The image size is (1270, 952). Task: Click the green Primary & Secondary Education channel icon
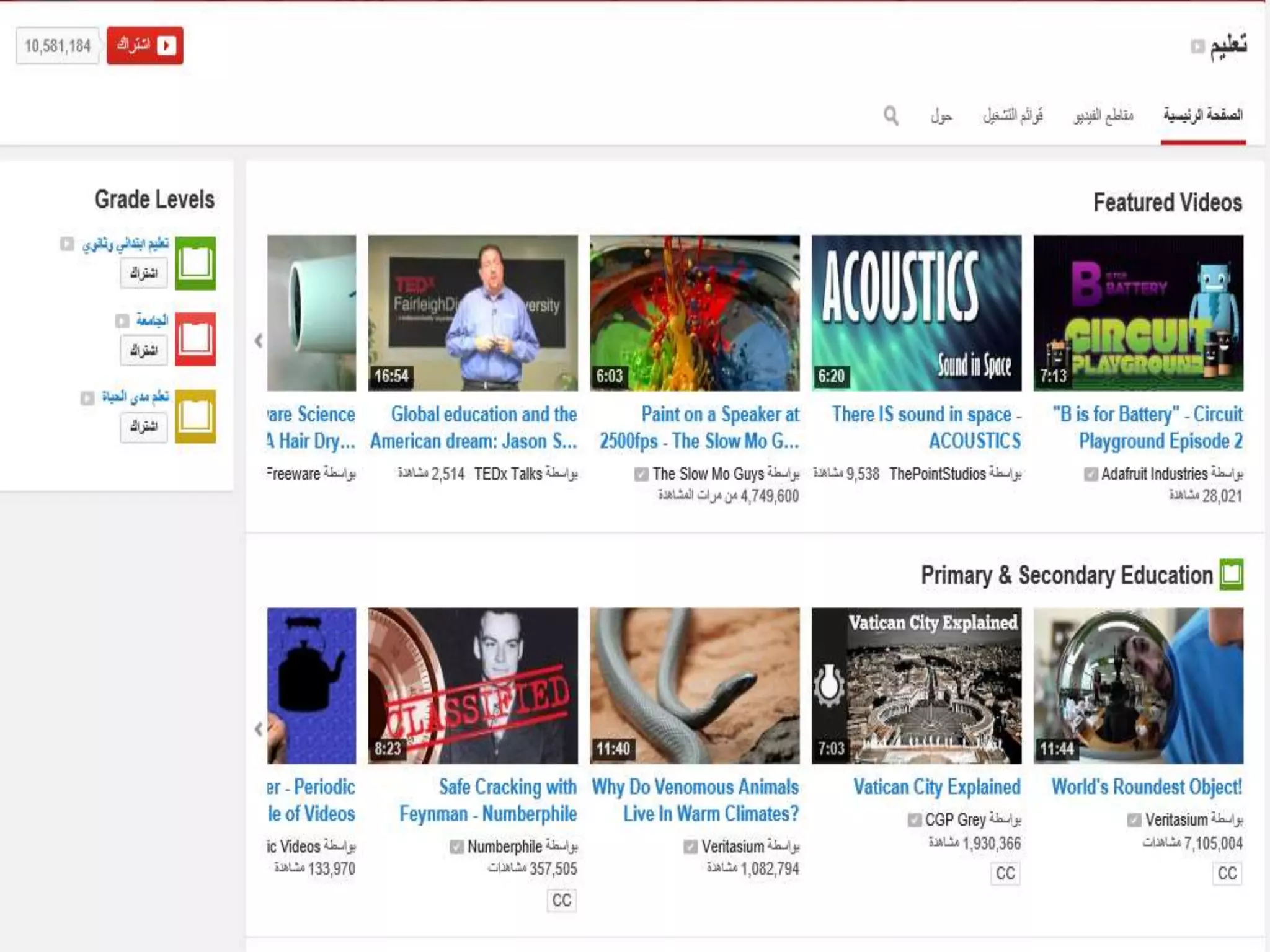pyautogui.click(x=195, y=263)
